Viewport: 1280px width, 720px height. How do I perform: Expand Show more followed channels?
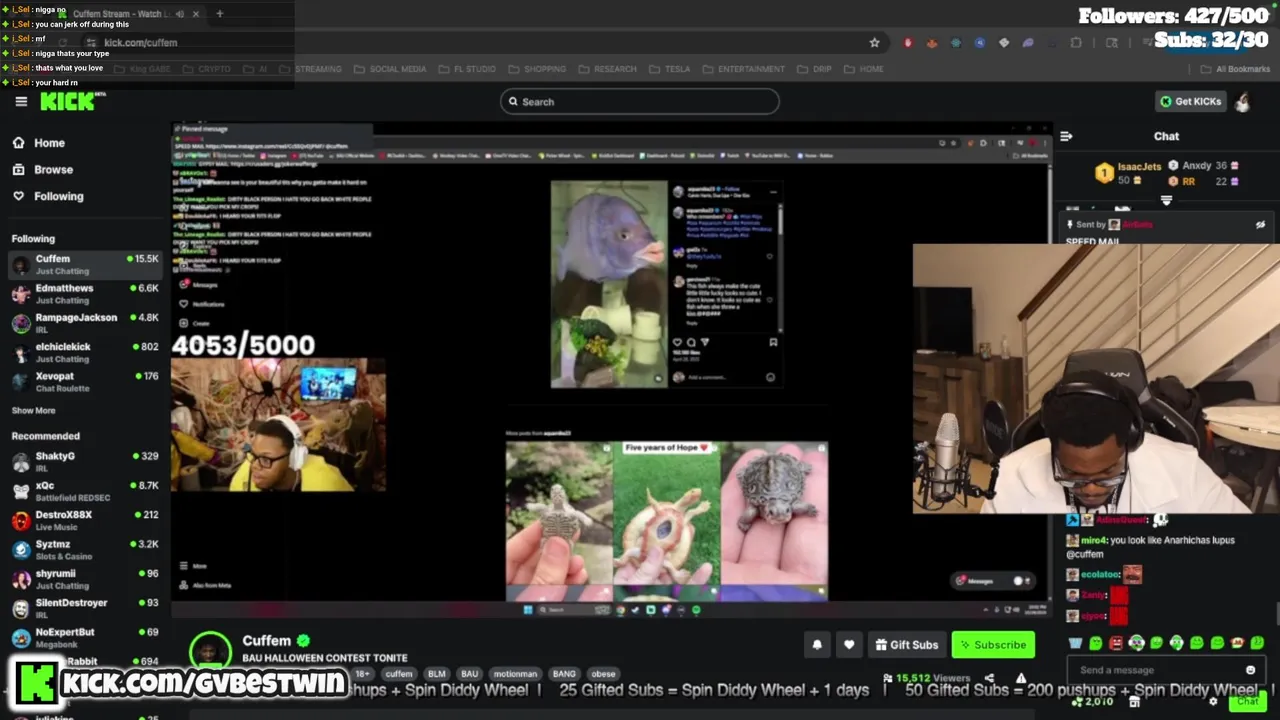[33, 410]
